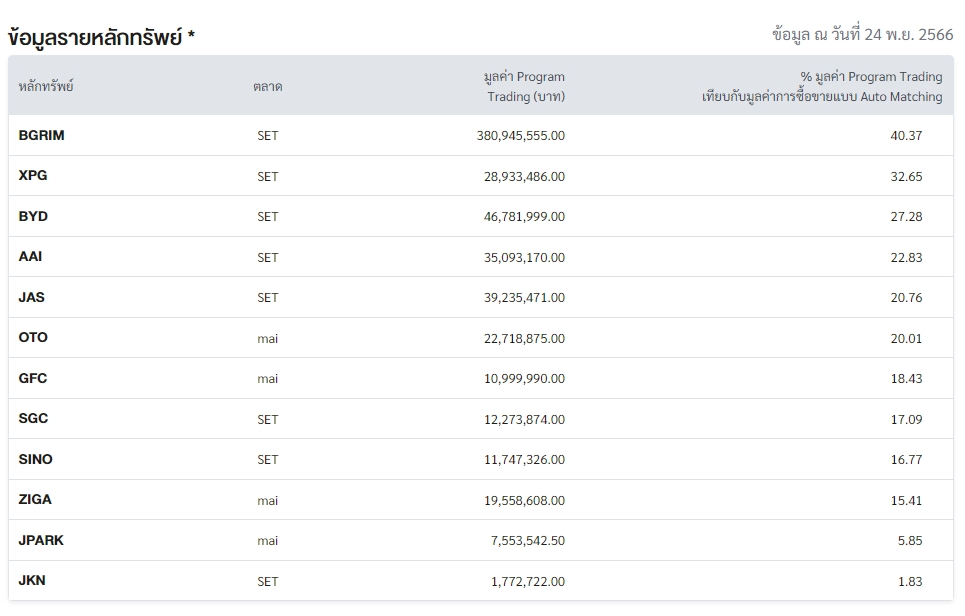Click the 22.83 percentage for AAI

(x=906, y=257)
